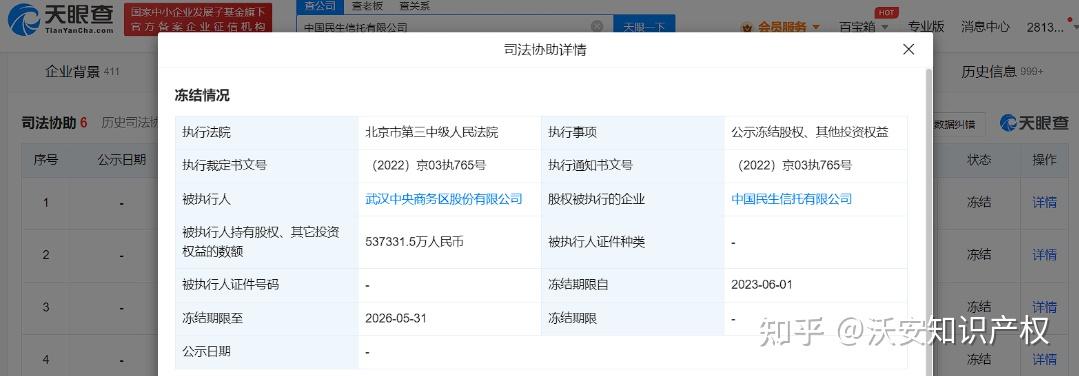
Task: Click the 执行事项 label cell
Action: coord(633,133)
